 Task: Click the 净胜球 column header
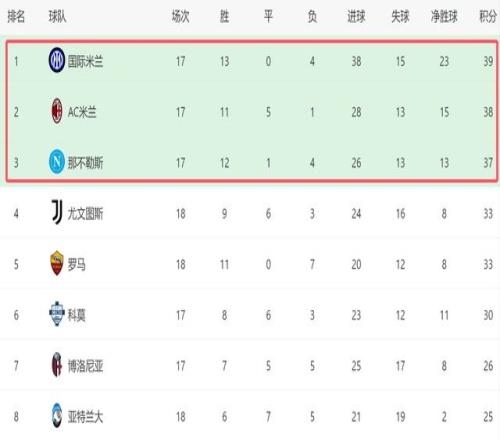pyautogui.click(x=444, y=16)
